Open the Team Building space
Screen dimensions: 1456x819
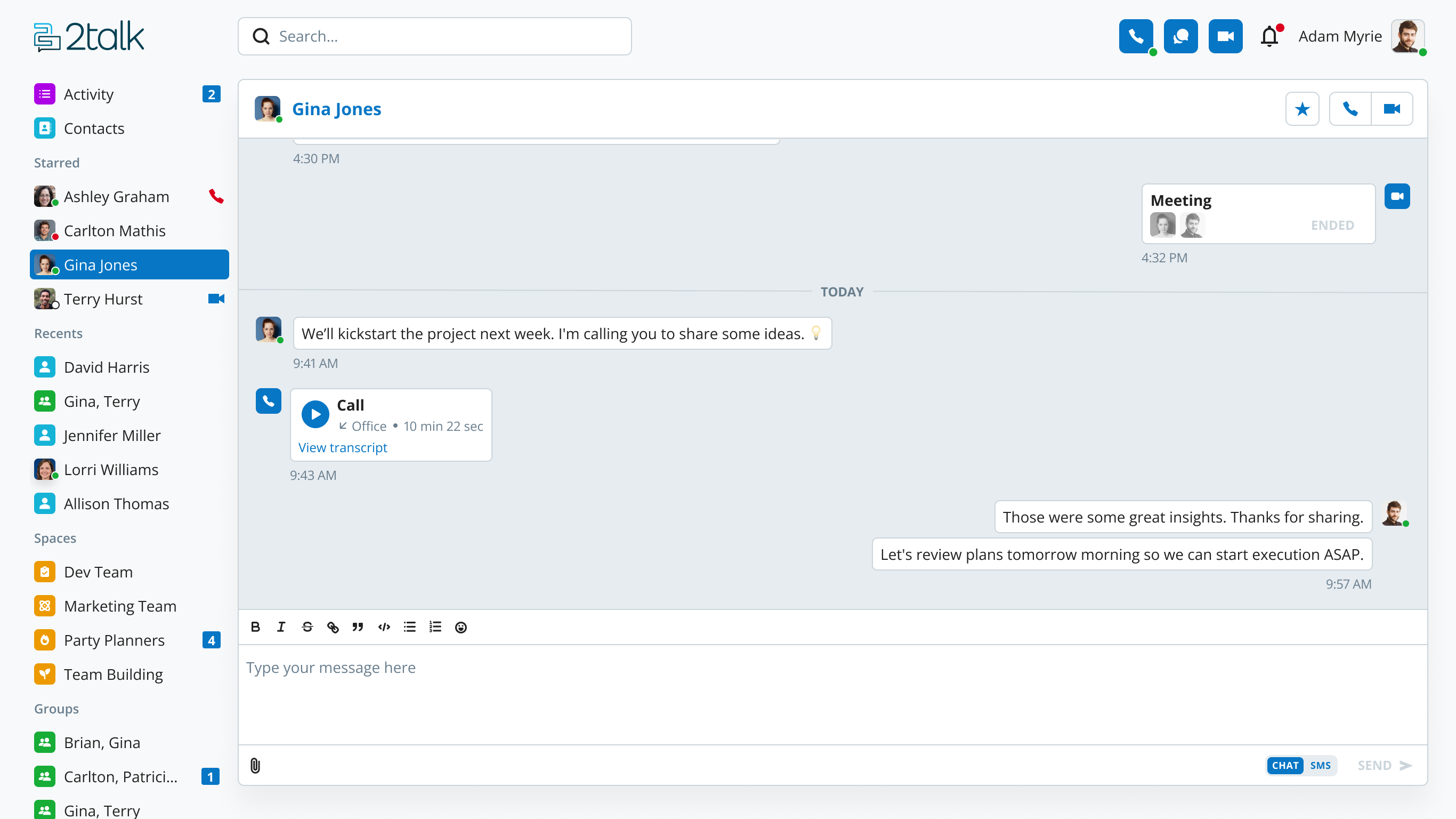pyautogui.click(x=129, y=674)
